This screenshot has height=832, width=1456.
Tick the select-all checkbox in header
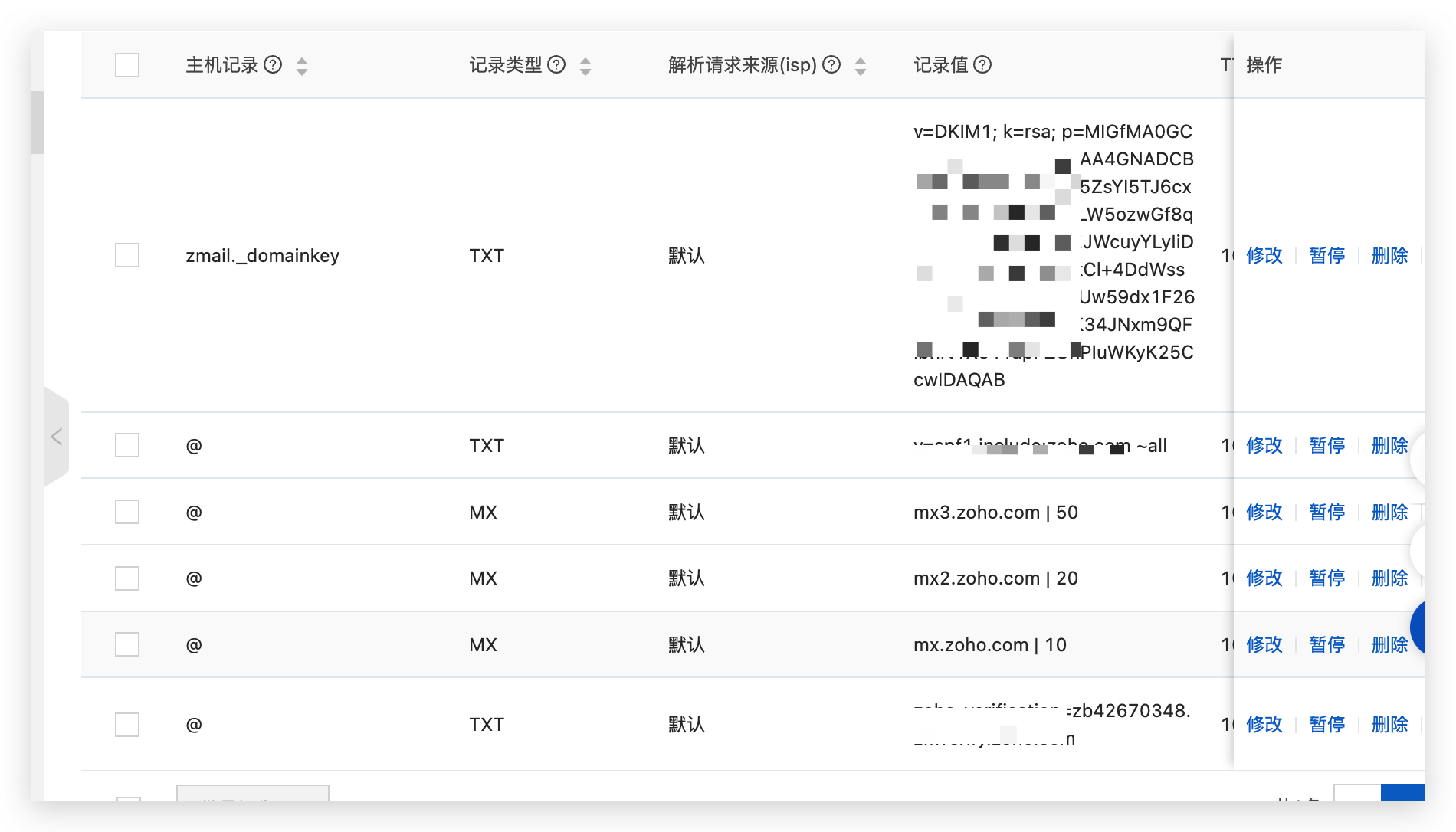pos(127,65)
